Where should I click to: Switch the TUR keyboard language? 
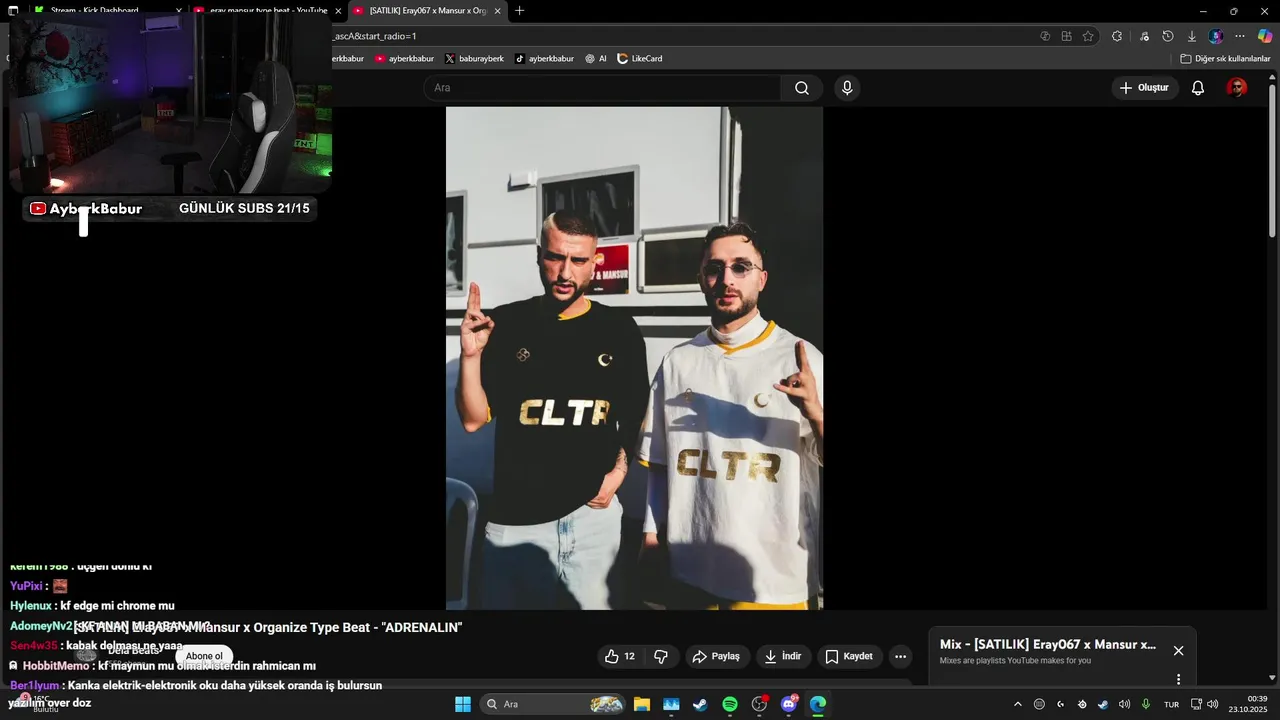tap(1171, 704)
